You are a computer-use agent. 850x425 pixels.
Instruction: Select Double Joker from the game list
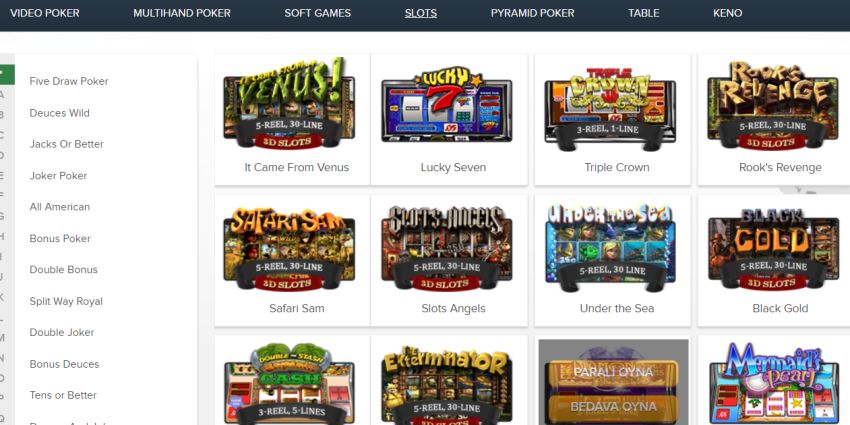point(62,332)
